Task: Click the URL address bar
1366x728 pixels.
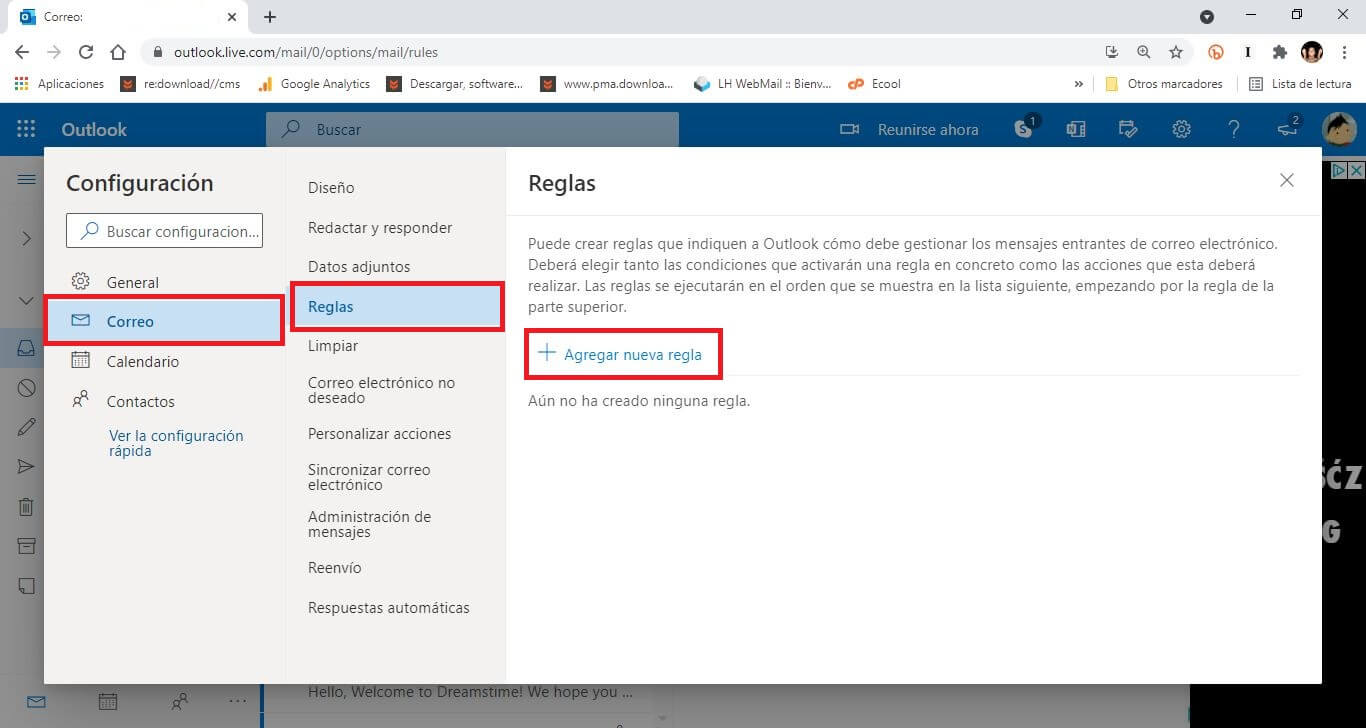Action: tap(620, 52)
